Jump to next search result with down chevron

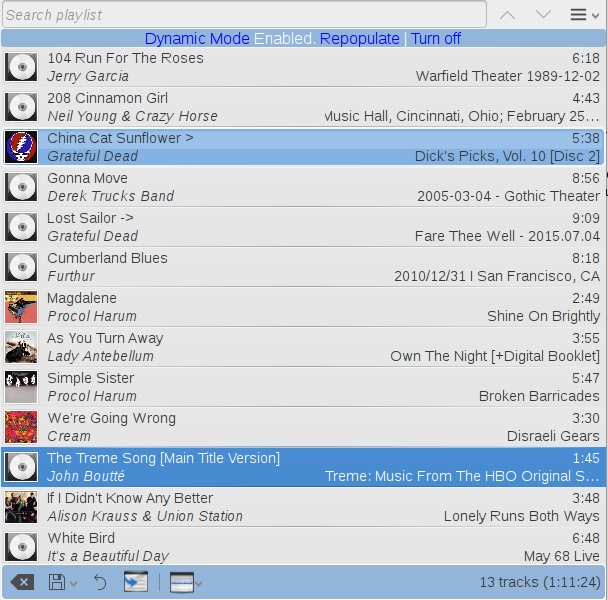click(543, 15)
